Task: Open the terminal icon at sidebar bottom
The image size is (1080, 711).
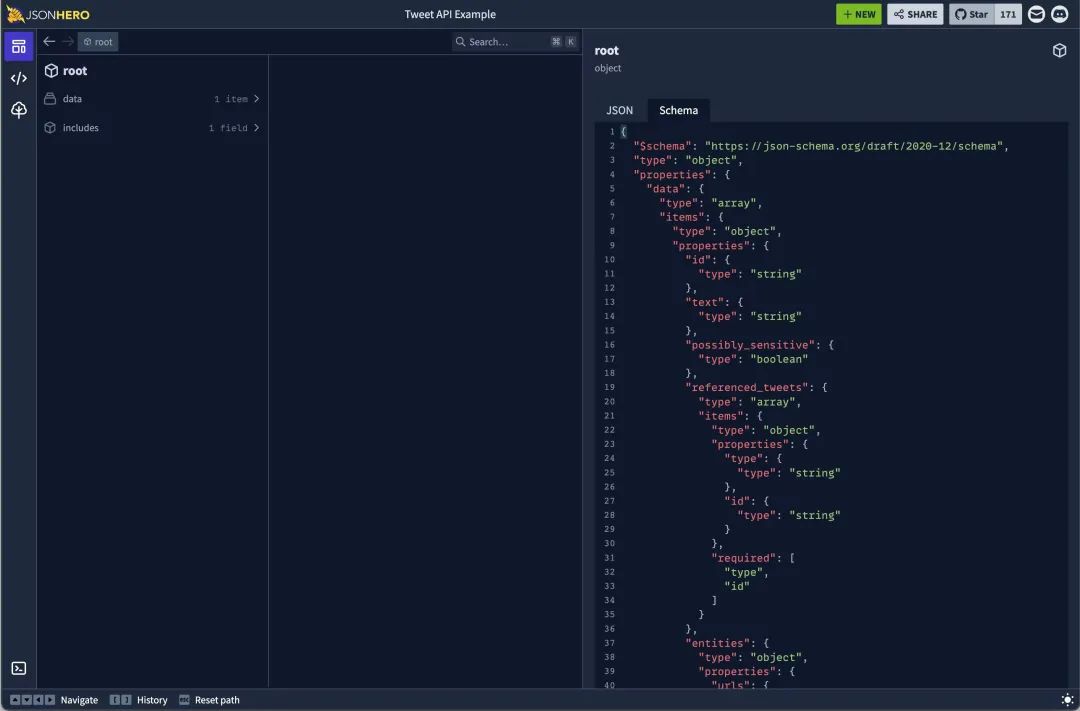Action: click(x=18, y=668)
